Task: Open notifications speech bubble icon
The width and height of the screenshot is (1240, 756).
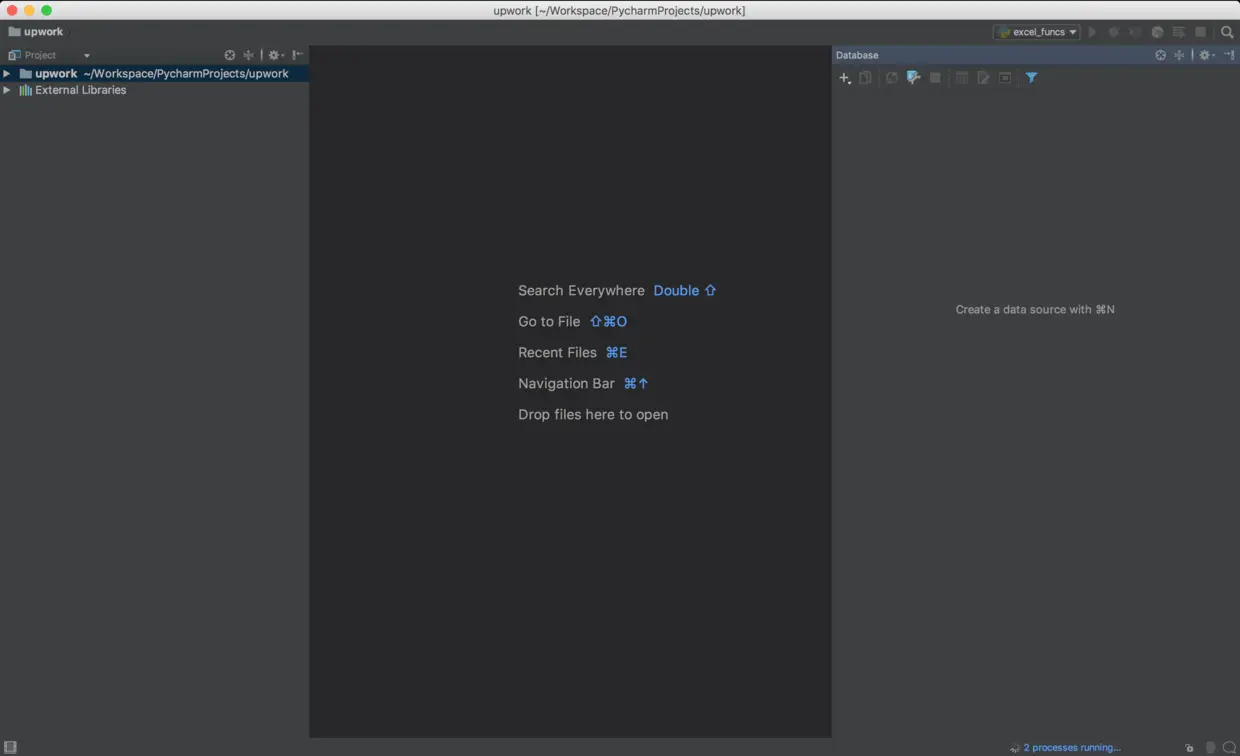Action: 1229,748
